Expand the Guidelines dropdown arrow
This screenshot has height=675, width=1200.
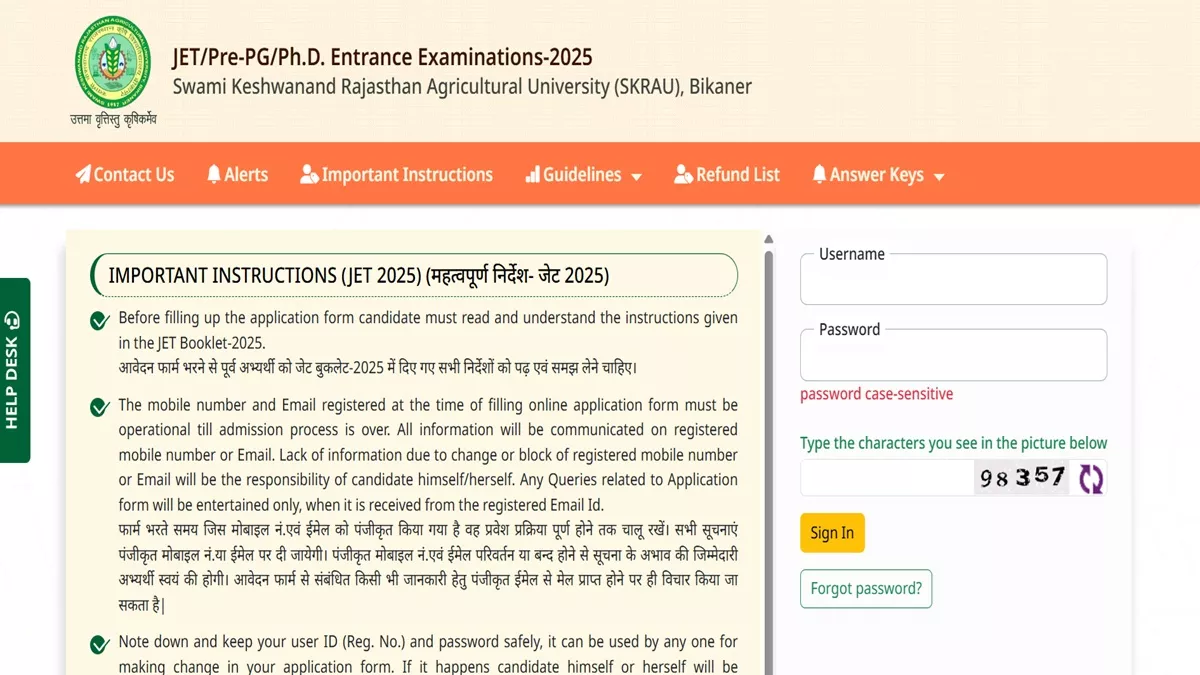coord(636,177)
